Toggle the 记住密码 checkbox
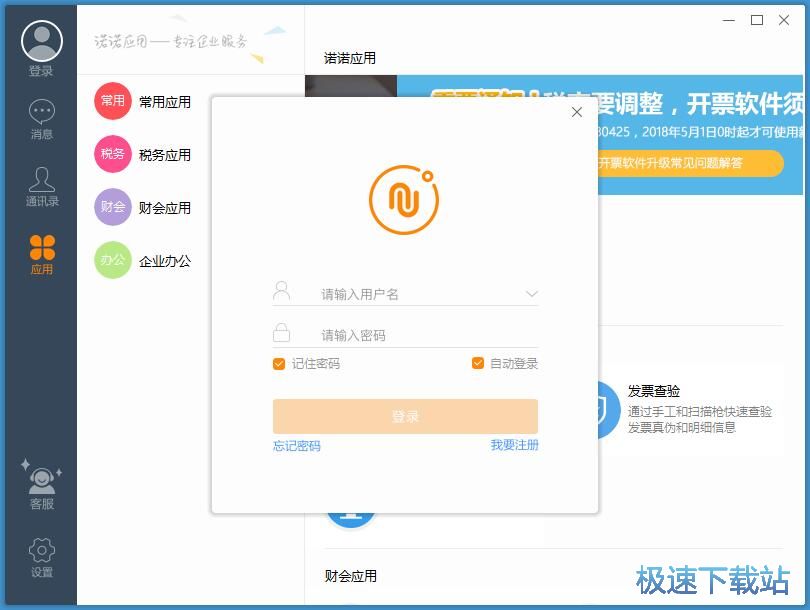The height and width of the screenshot is (610, 810). (x=279, y=364)
